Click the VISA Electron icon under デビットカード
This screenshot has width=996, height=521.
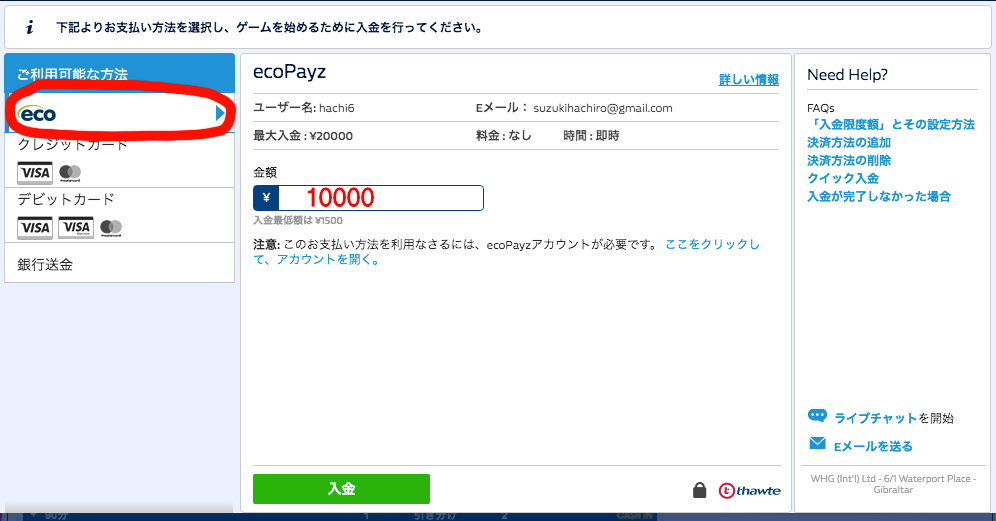click(x=76, y=228)
